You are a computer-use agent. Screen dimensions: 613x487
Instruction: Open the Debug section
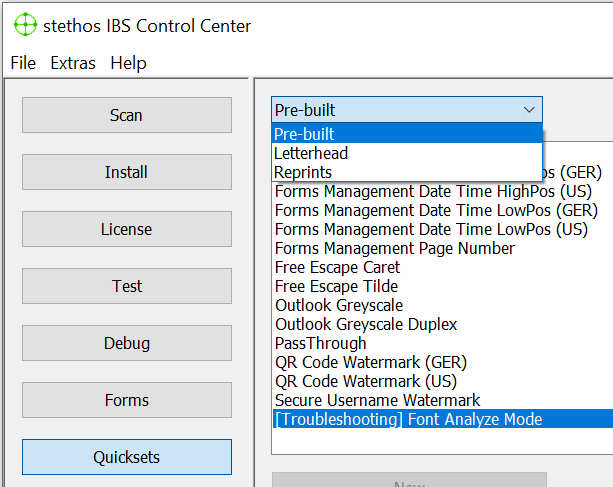(x=126, y=343)
